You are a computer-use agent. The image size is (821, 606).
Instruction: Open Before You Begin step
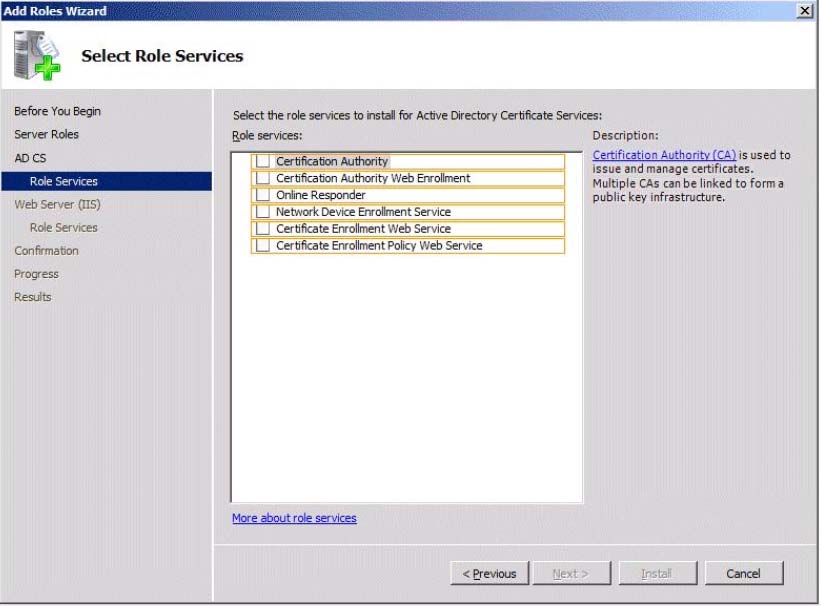[58, 111]
